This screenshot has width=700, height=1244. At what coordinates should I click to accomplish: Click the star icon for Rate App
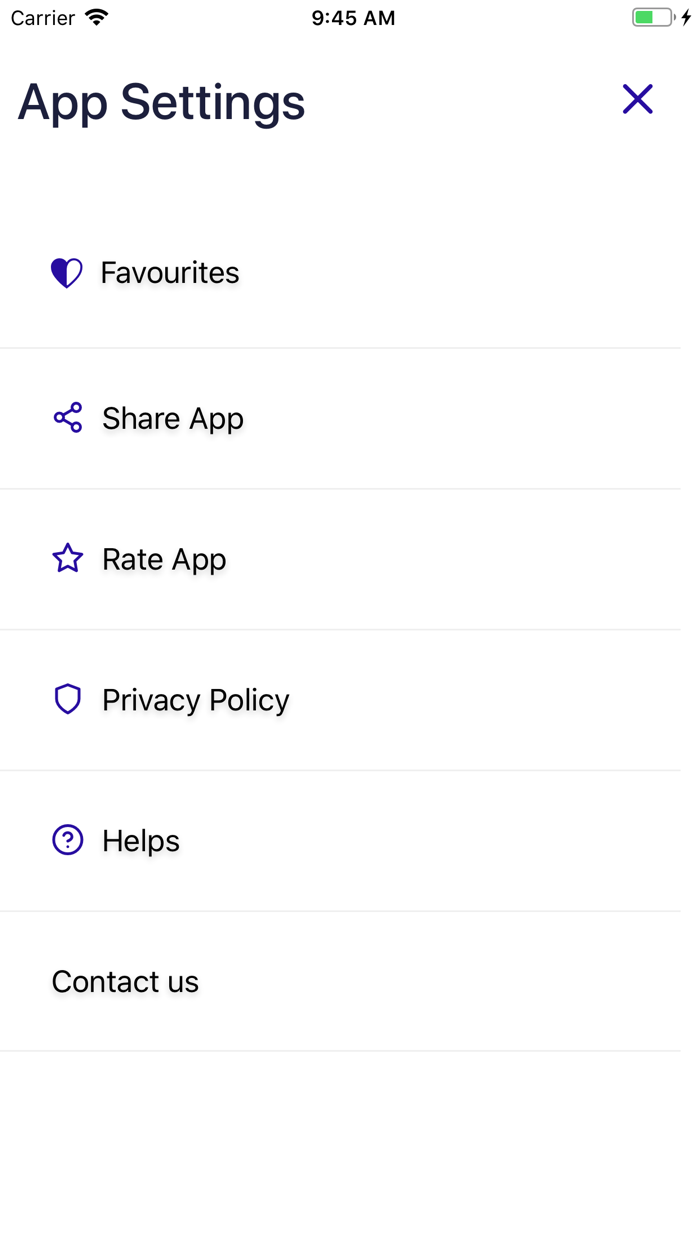(68, 558)
